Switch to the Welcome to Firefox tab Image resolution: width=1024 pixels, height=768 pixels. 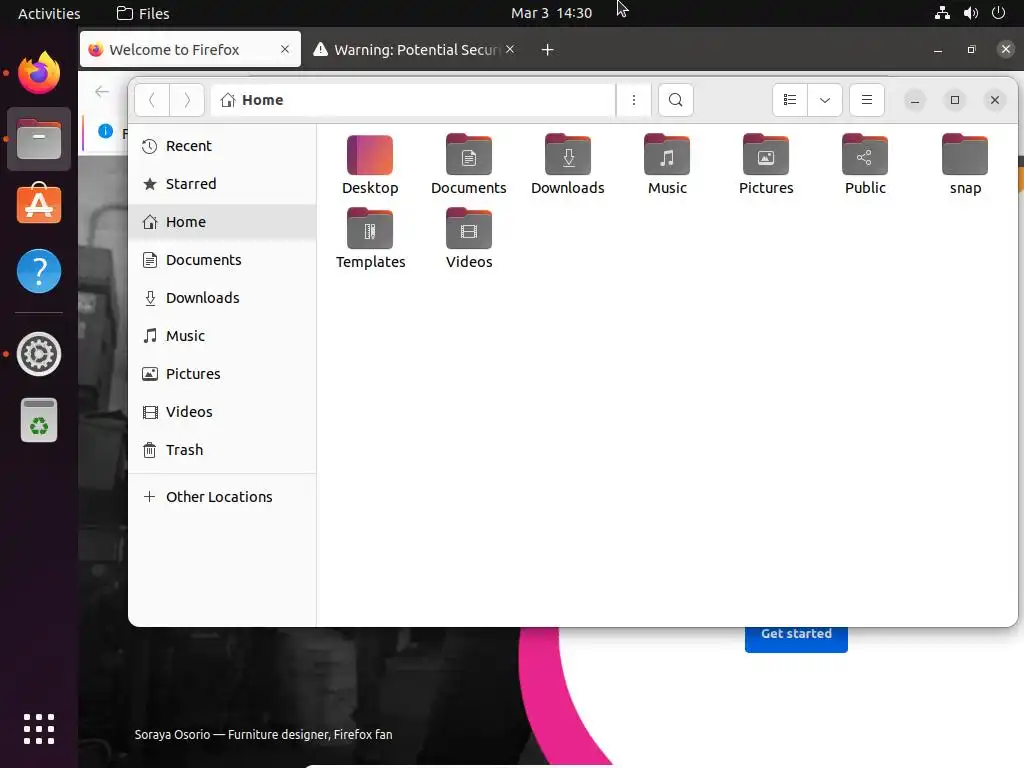[190, 50]
